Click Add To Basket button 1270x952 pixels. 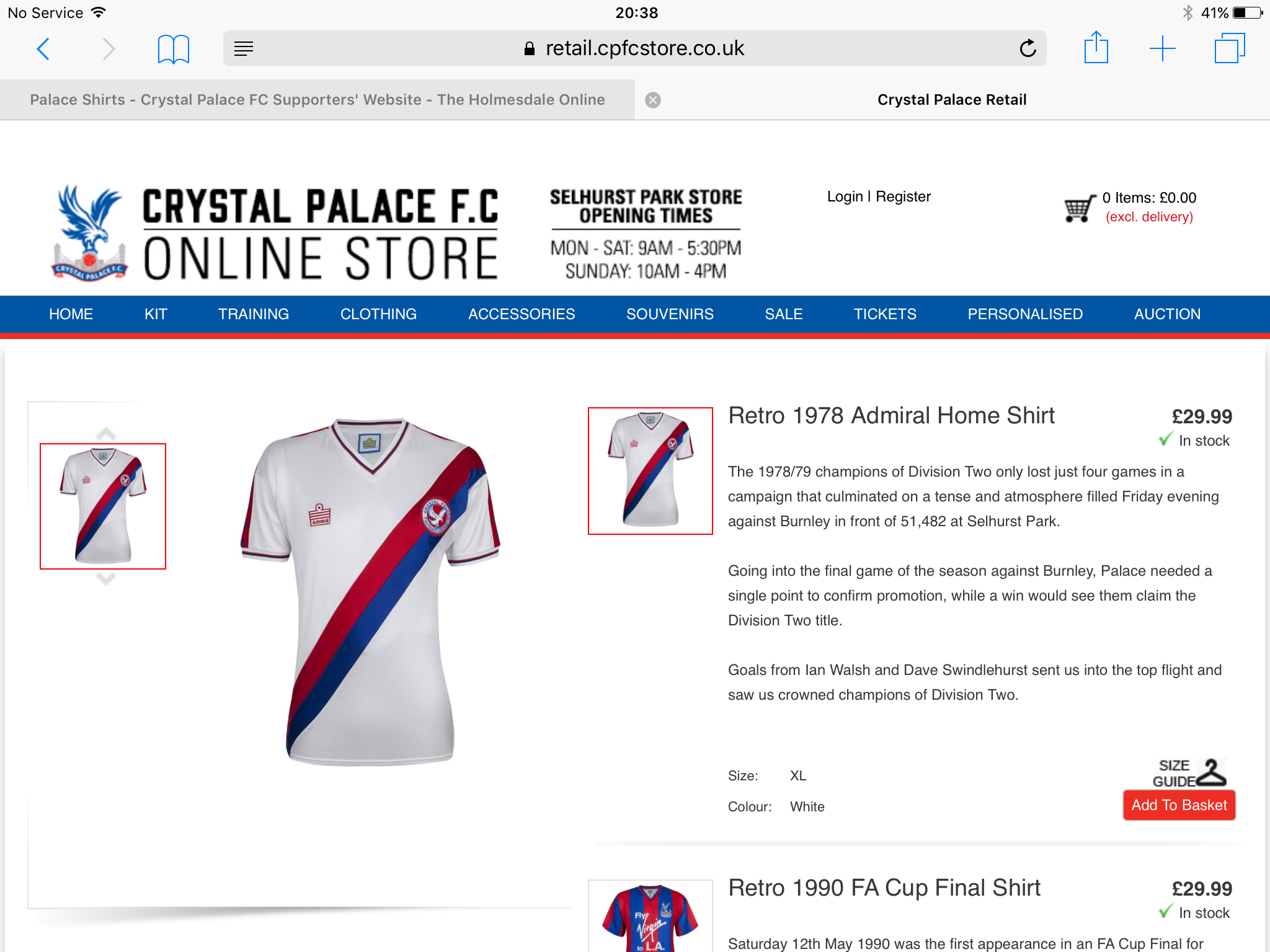pyautogui.click(x=1179, y=805)
